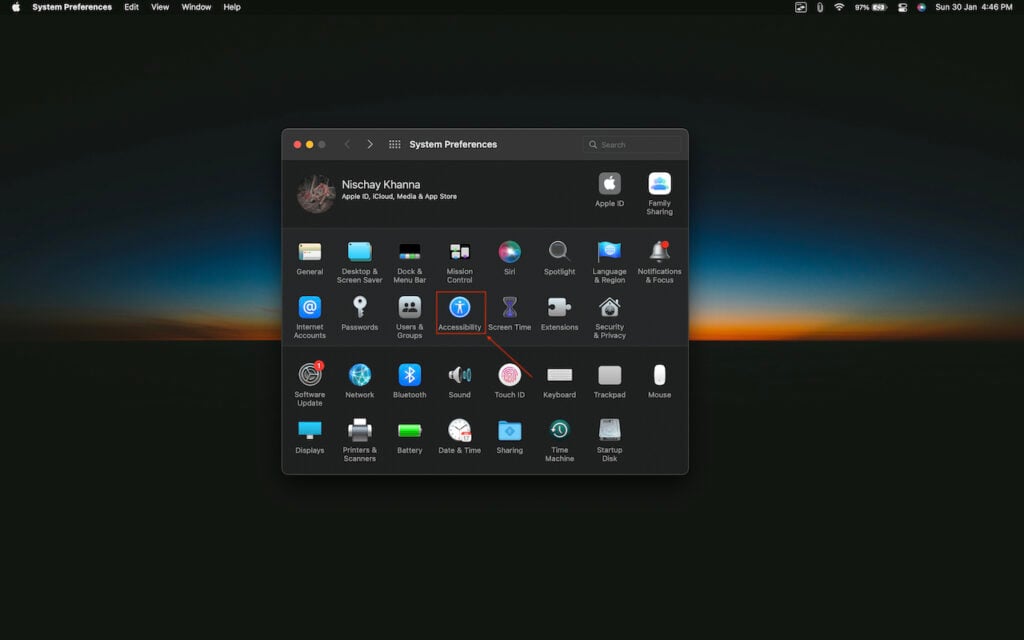Open Time Machine preferences
The image size is (1024, 640).
560,441
